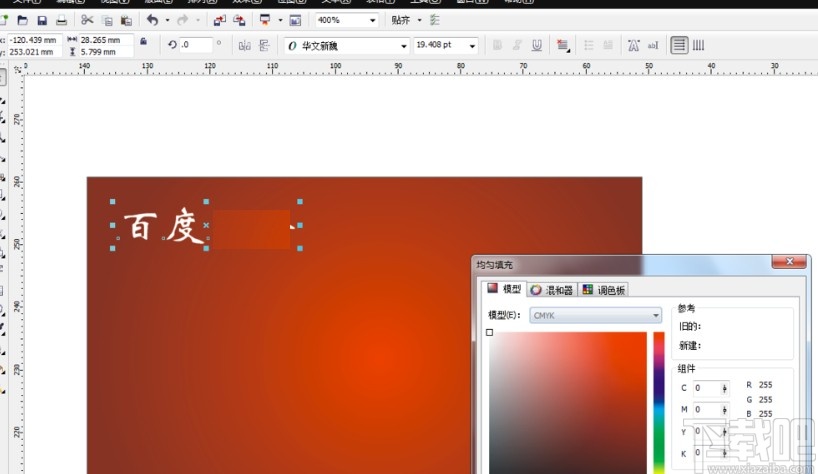Switch to the 模型 tab
This screenshot has width=818, height=474.
pyautogui.click(x=504, y=289)
